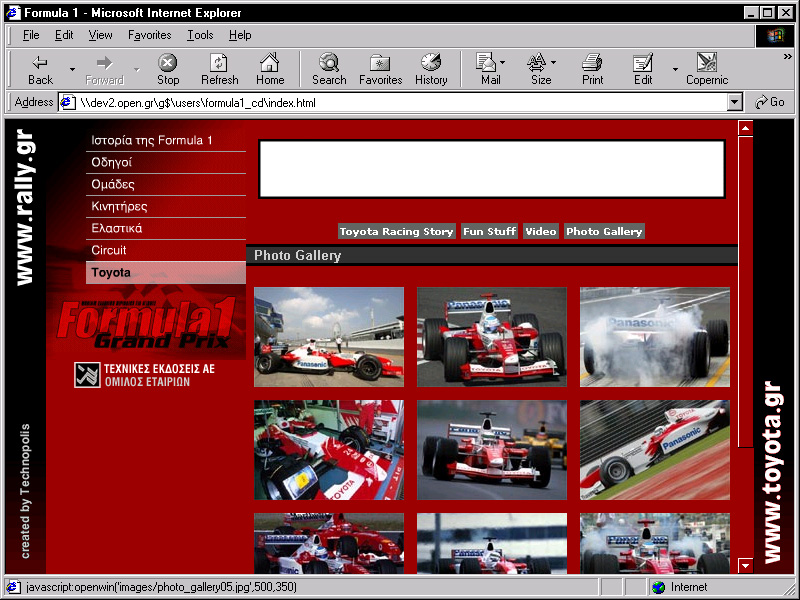Open Ιστορία της Formula 1 page
This screenshot has height=600, width=800.
coord(166,140)
